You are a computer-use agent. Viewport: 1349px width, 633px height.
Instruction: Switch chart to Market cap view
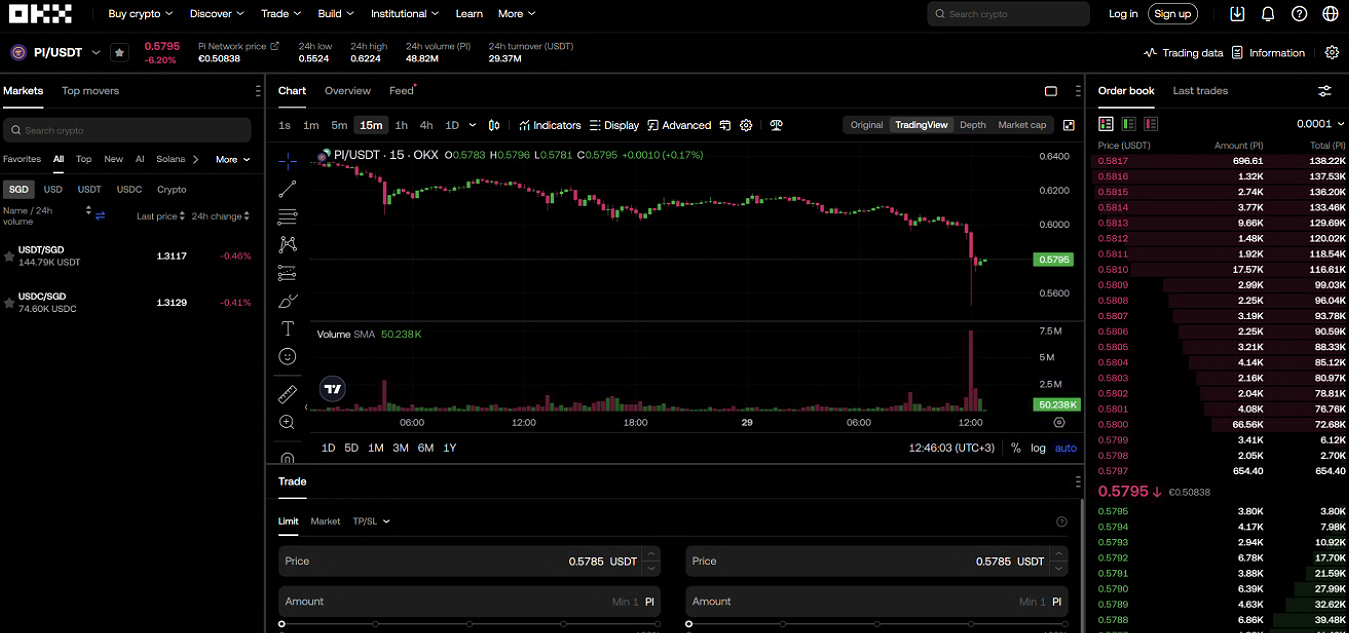[1022, 125]
